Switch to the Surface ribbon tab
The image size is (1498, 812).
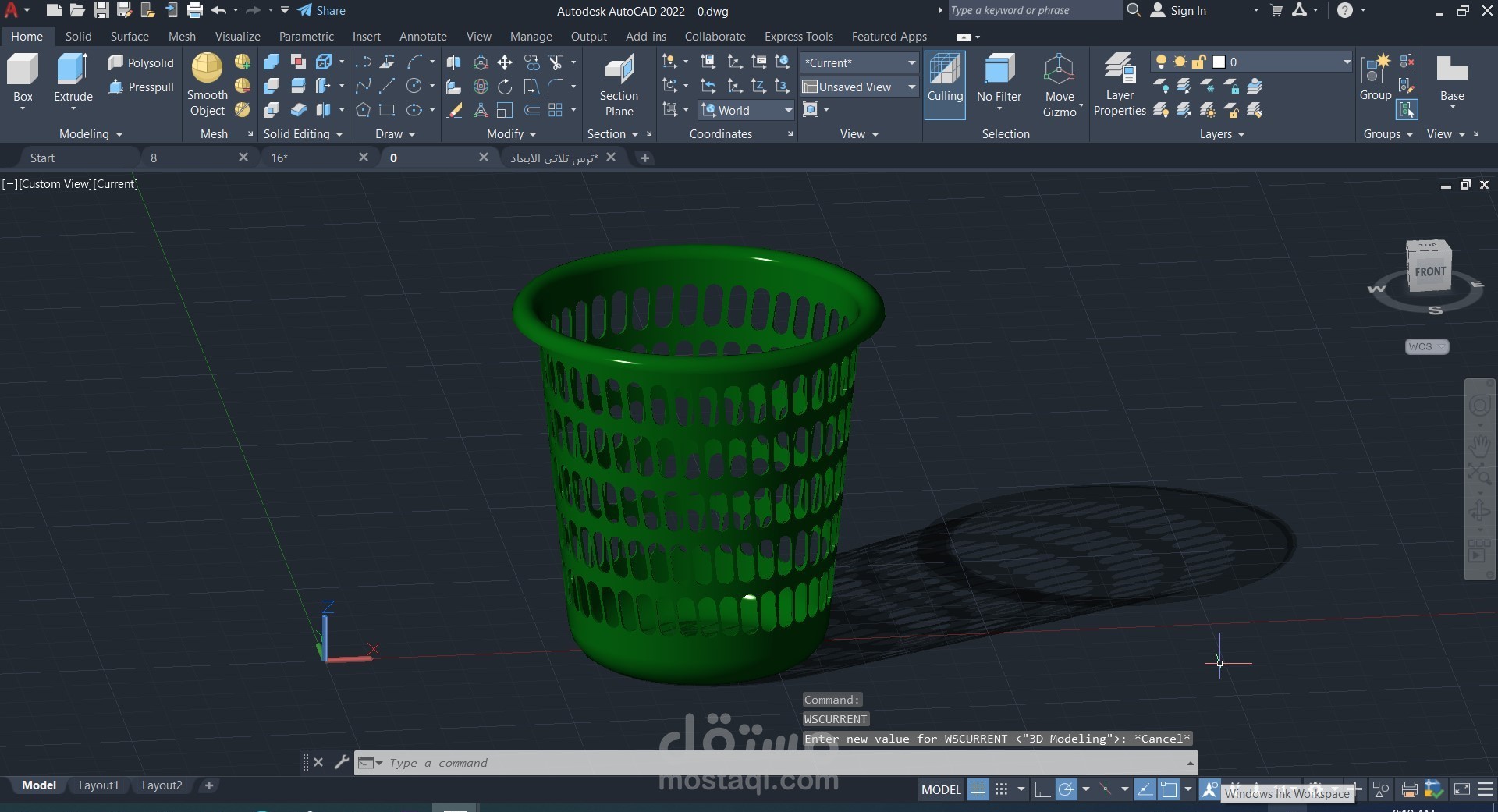click(130, 36)
